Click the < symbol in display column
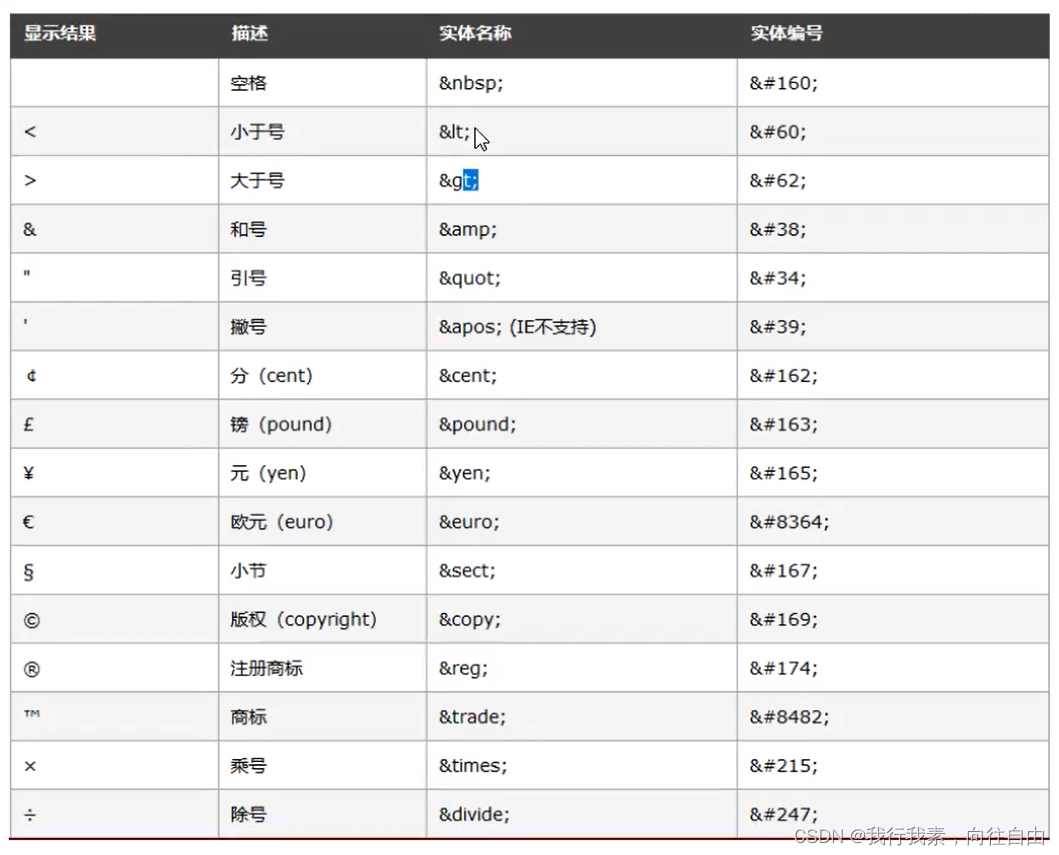The height and width of the screenshot is (855, 1059). (30, 132)
